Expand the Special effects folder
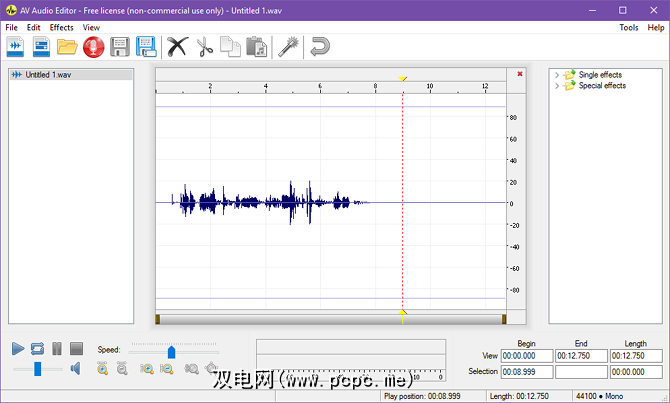This screenshot has width=670, height=403. click(x=557, y=86)
